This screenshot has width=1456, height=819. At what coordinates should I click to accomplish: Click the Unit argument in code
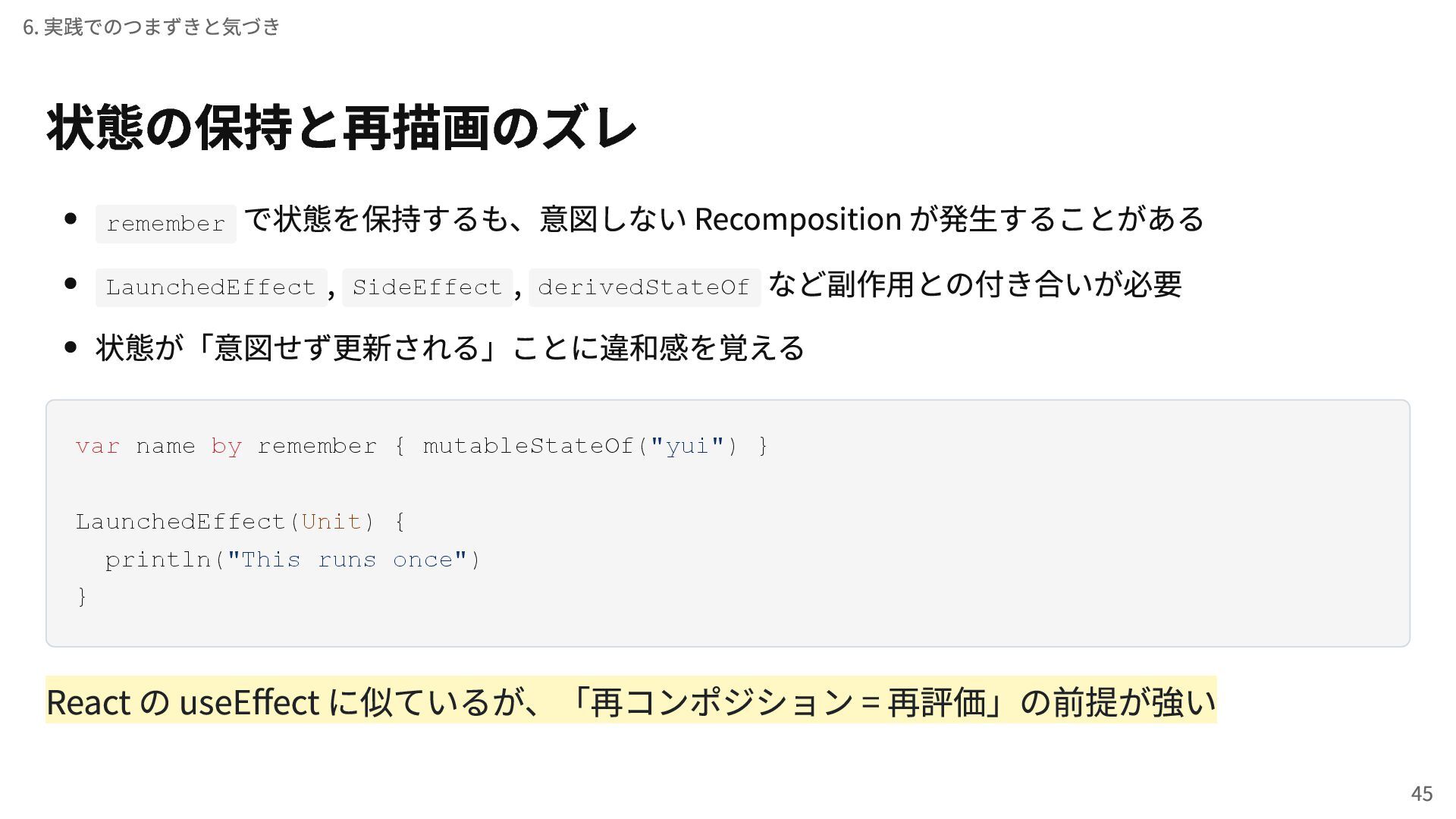(331, 522)
